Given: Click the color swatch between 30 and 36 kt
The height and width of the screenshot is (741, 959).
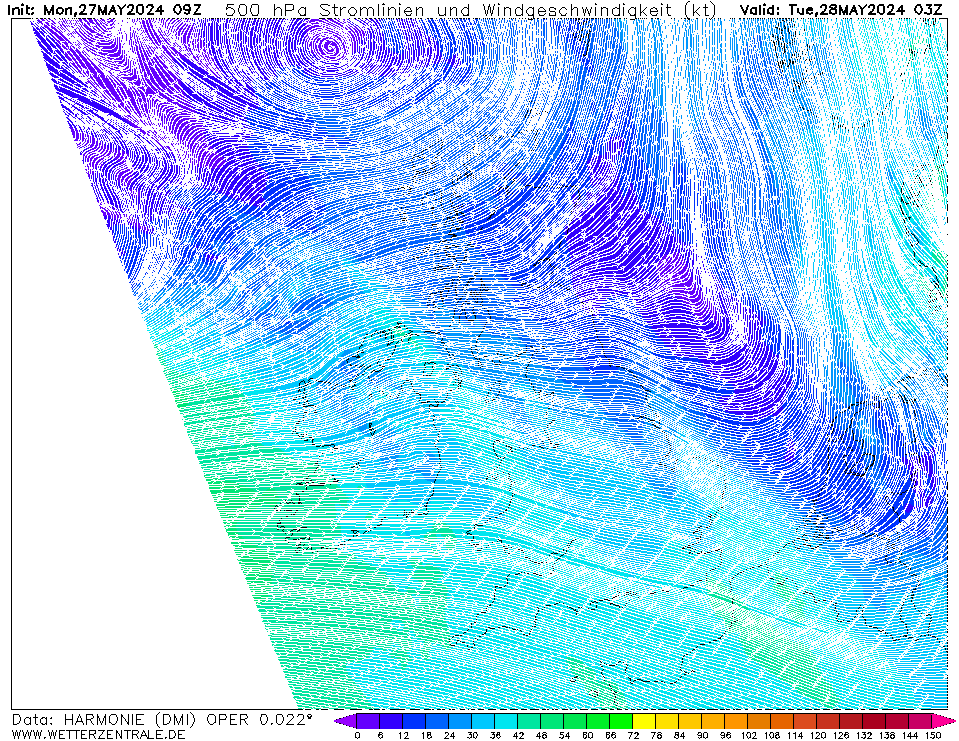Looking at the screenshot, I should pos(484,721).
